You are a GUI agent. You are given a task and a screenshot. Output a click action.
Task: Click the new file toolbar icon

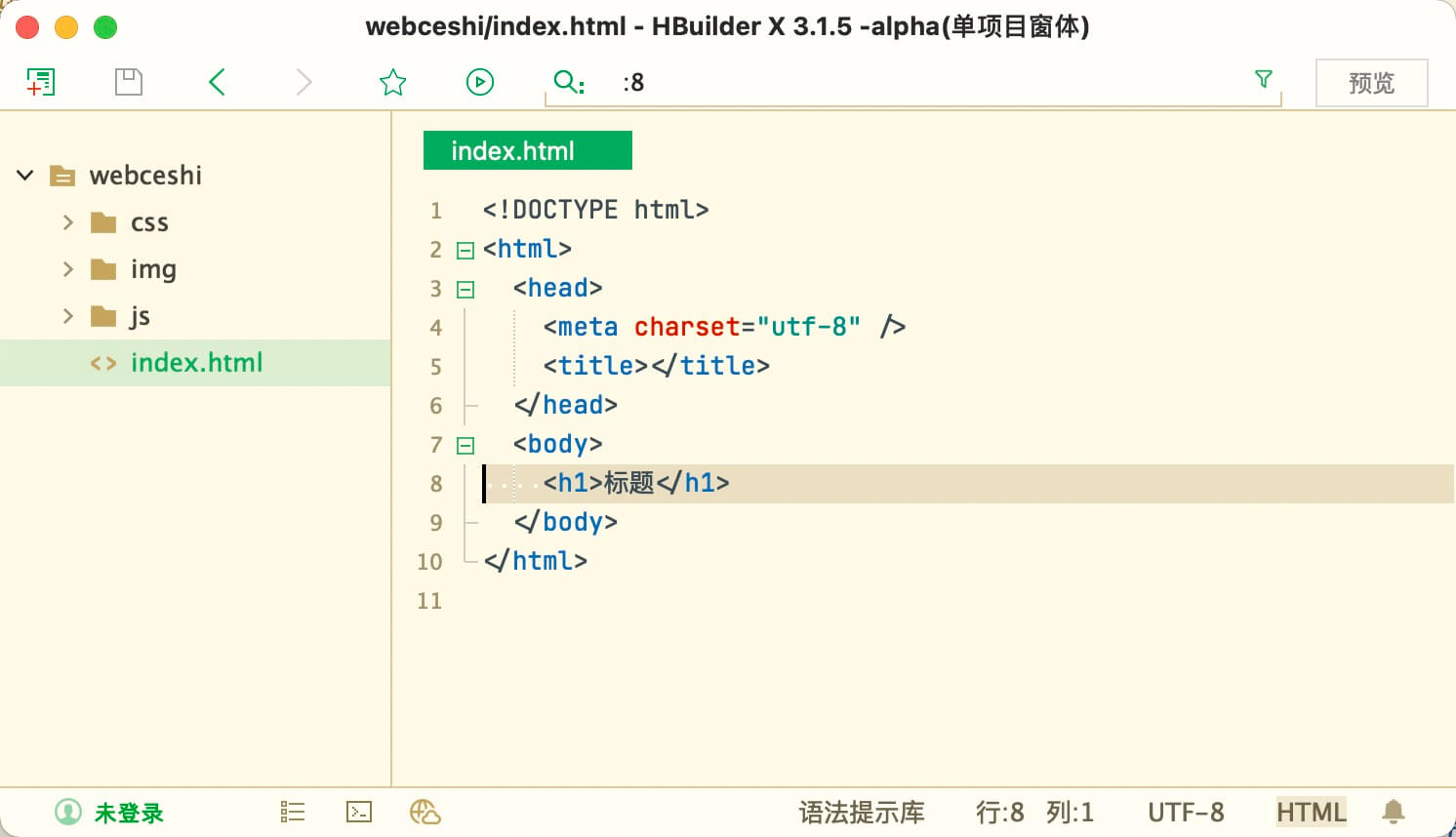click(x=41, y=82)
